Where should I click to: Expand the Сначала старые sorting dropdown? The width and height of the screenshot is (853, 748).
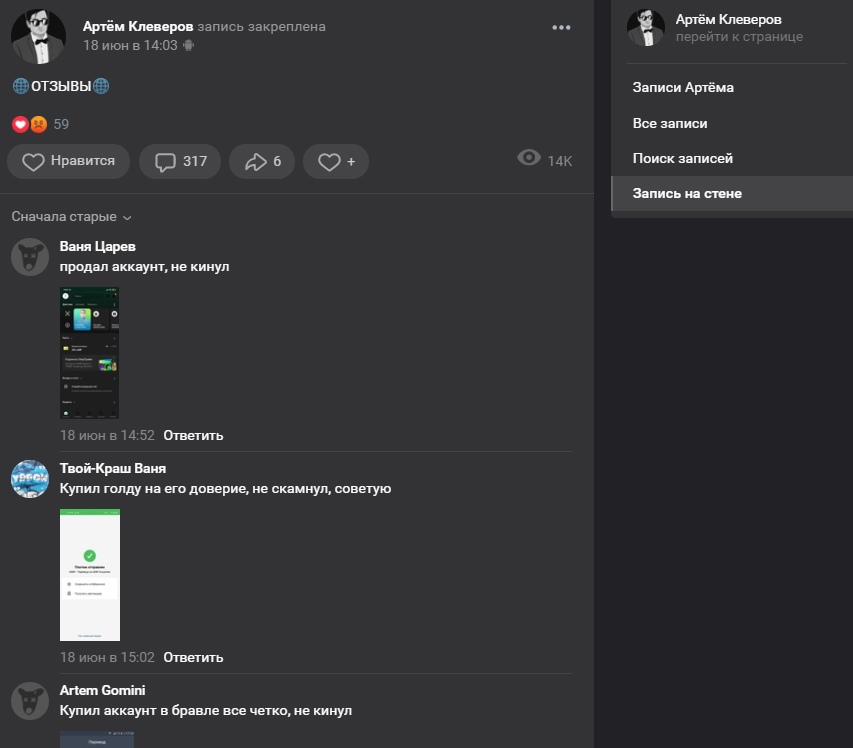[x=72, y=217]
